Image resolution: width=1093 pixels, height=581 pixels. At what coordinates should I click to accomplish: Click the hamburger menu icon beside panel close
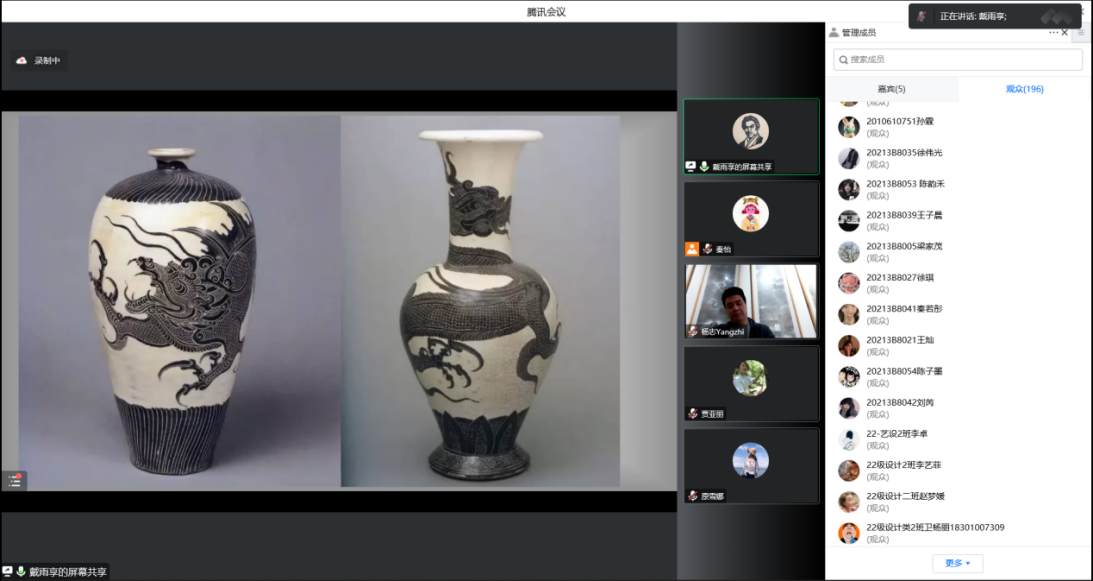(1081, 33)
